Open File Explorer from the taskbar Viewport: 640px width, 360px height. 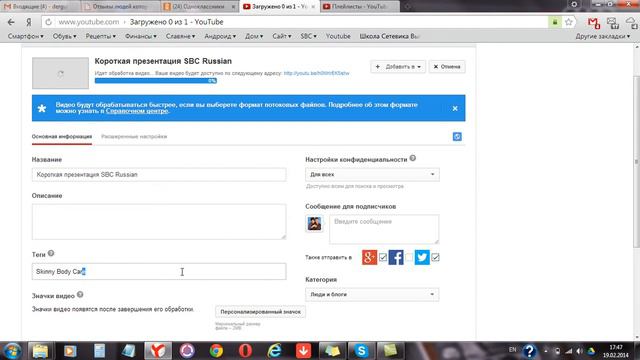[40, 351]
